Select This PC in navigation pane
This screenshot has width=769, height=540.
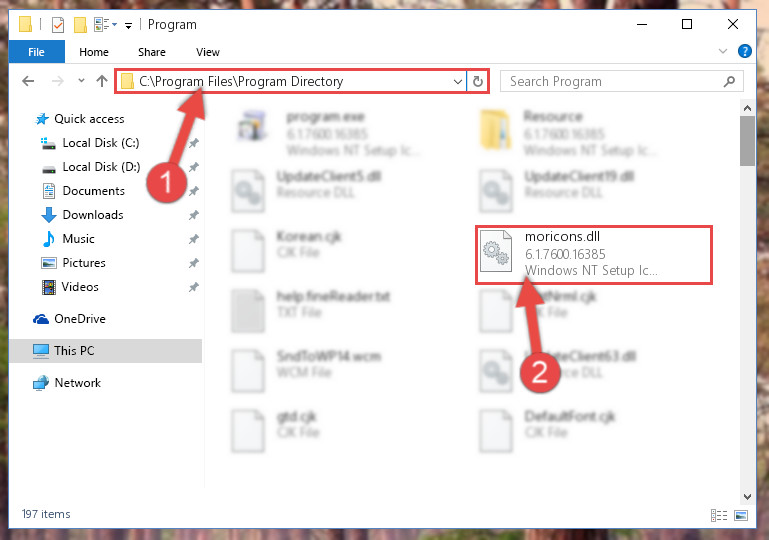[x=105, y=351]
